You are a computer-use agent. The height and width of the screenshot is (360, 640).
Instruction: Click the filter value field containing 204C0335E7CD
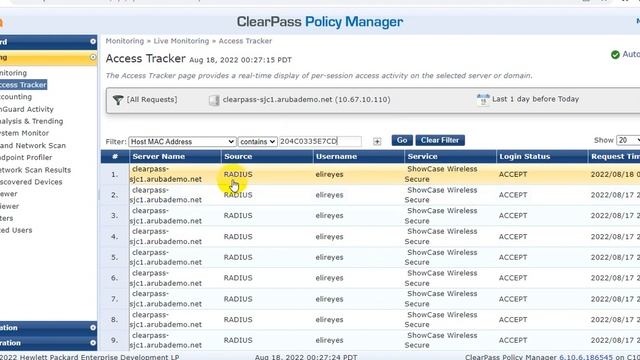click(320, 141)
